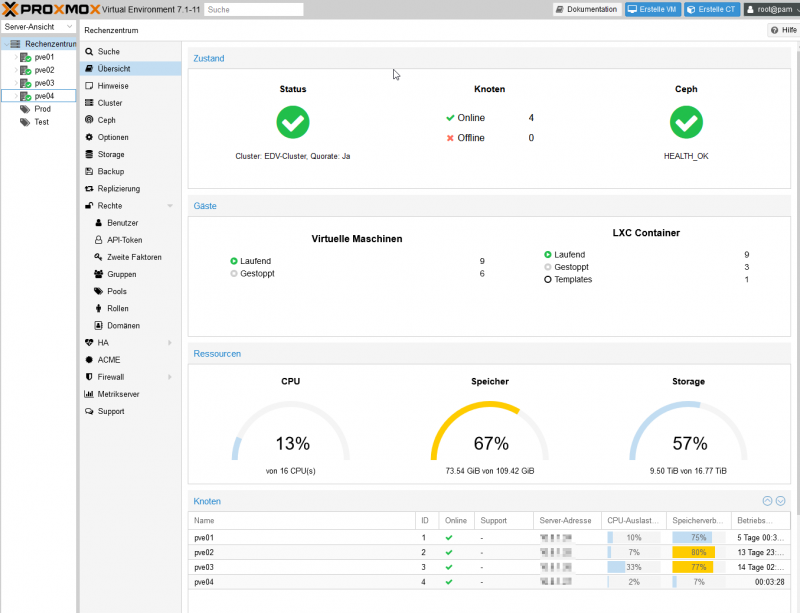Click the pve02 memory usage bar
Image resolution: width=800 pixels, height=613 pixels.
692,552
